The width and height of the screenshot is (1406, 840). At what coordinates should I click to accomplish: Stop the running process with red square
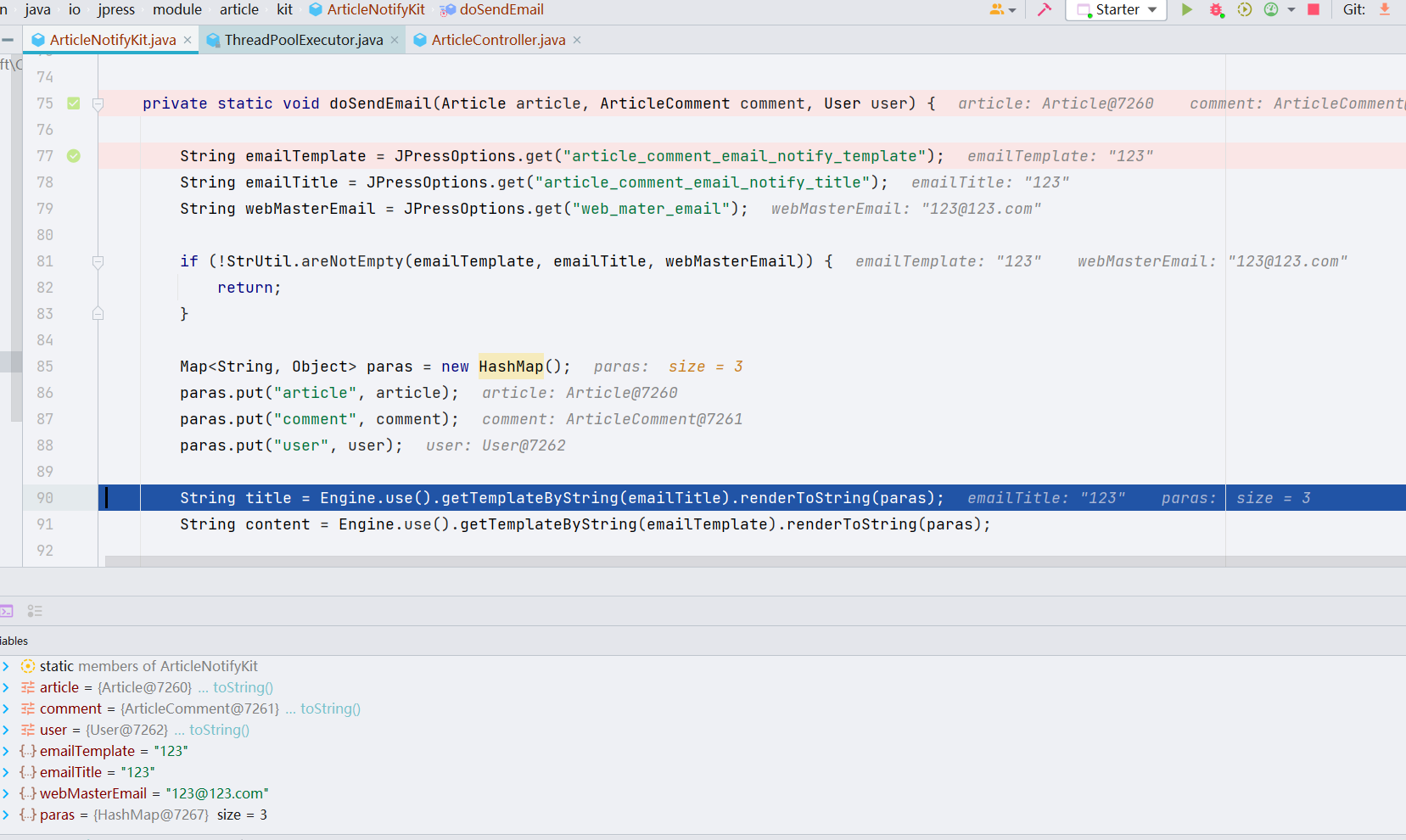tap(1314, 10)
